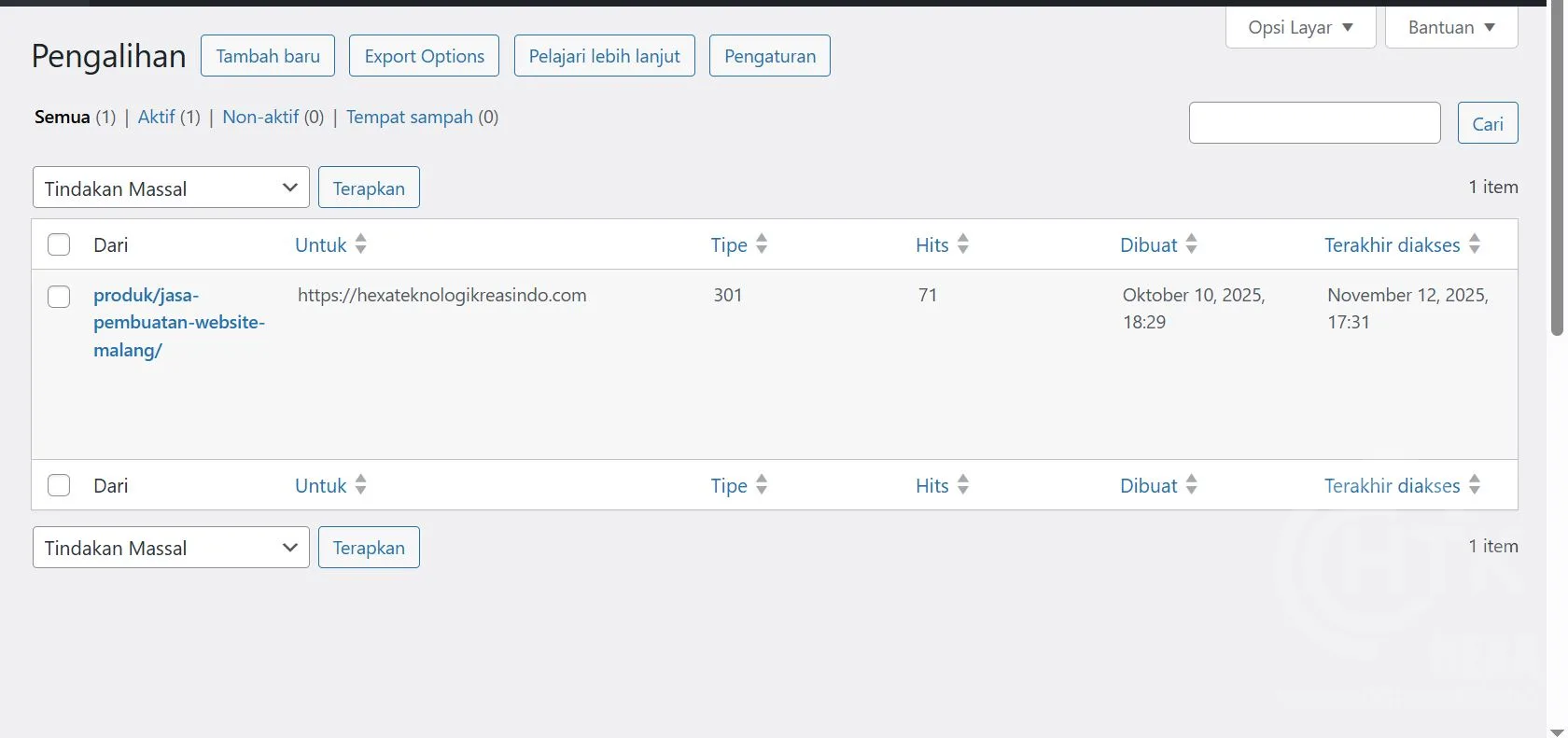Filter list by Aktif redirects
The image size is (1568, 738).
coord(156,117)
